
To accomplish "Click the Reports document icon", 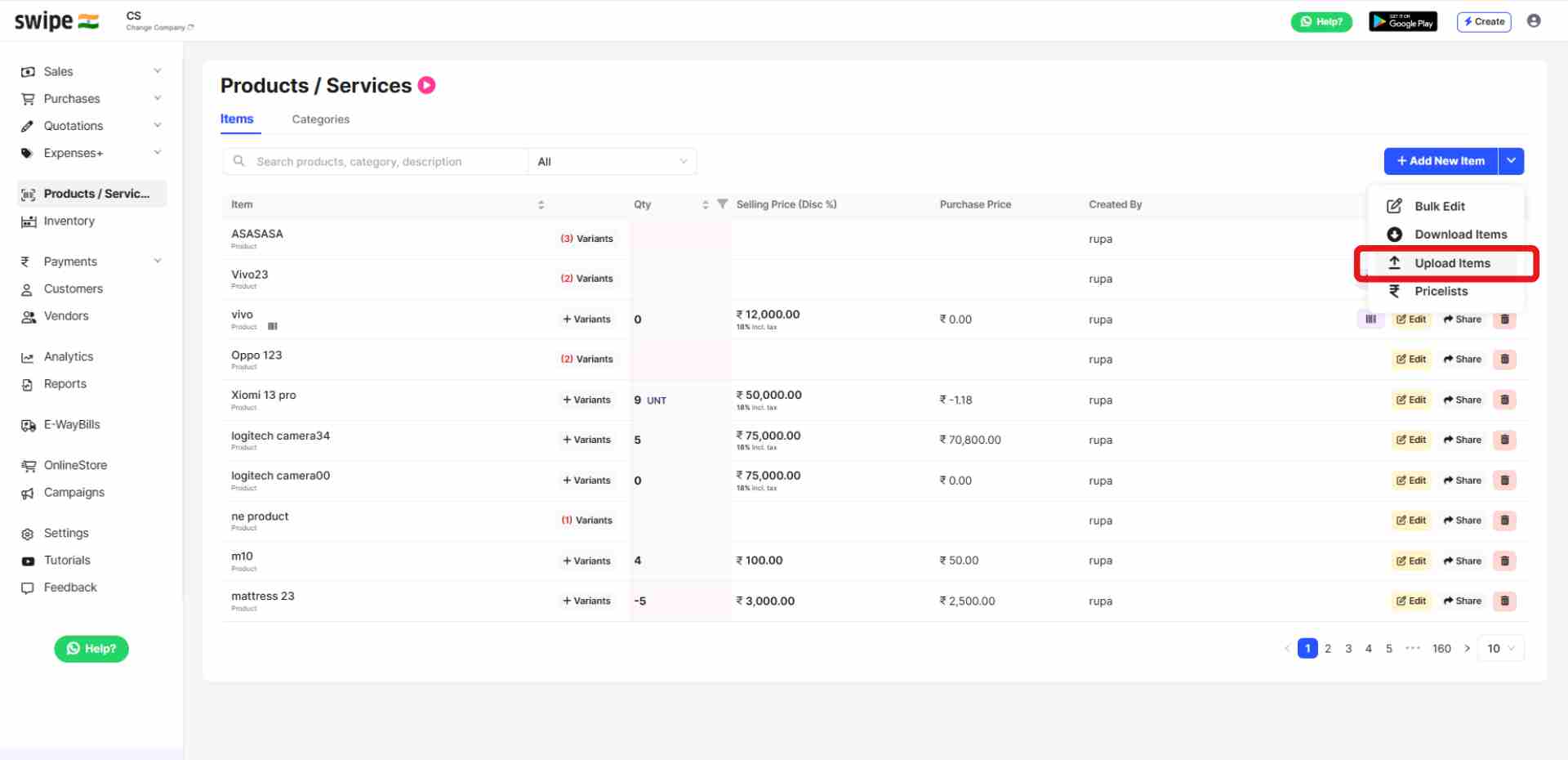I will (x=27, y=384).
